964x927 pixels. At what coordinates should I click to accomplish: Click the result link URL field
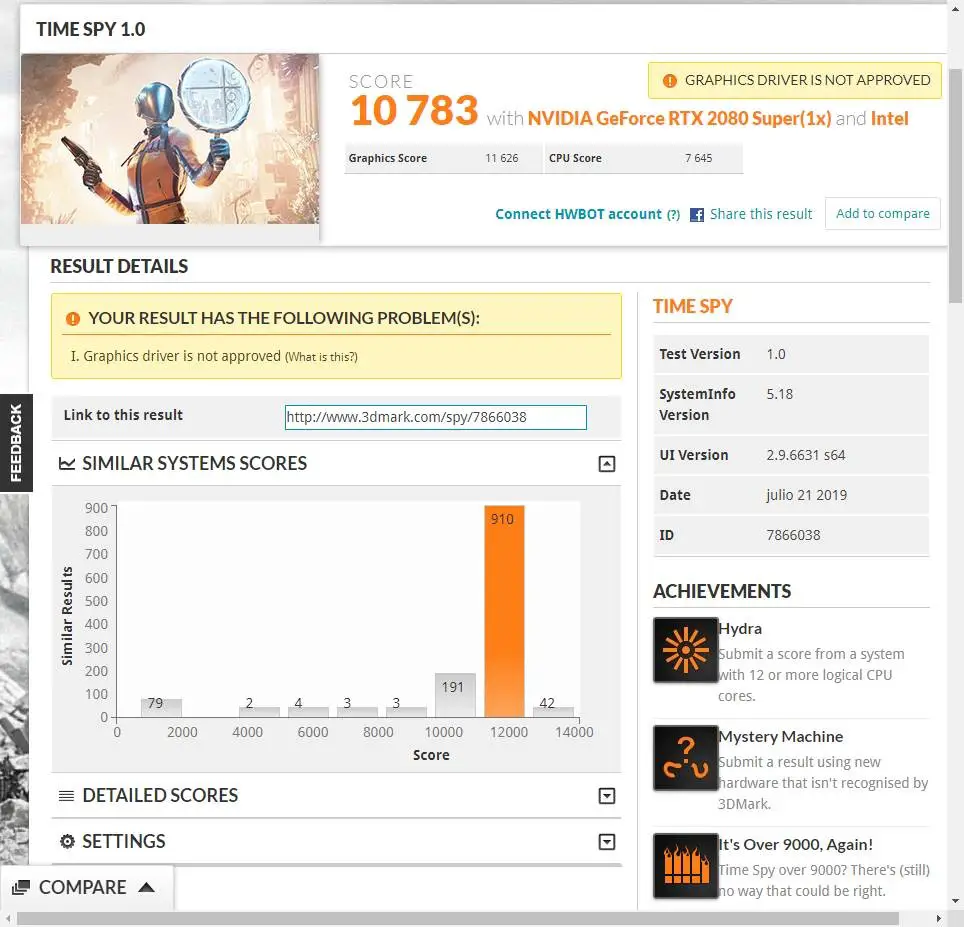pyautogui.click(x=435, y=417)
